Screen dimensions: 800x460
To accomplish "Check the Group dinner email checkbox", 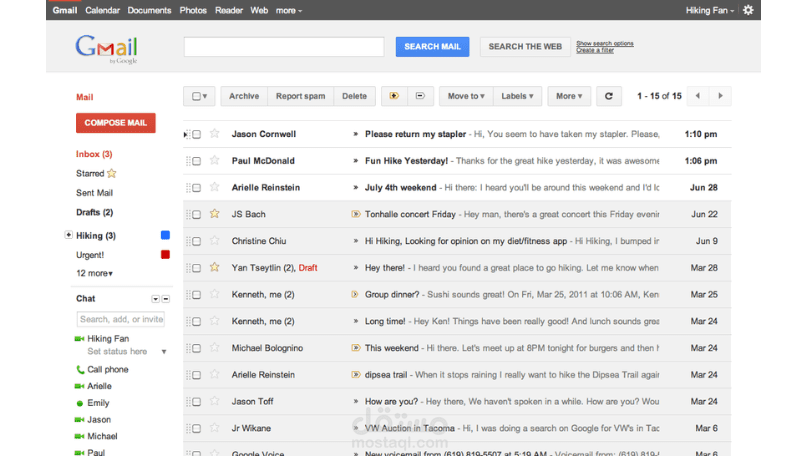I will coord(196,295).
